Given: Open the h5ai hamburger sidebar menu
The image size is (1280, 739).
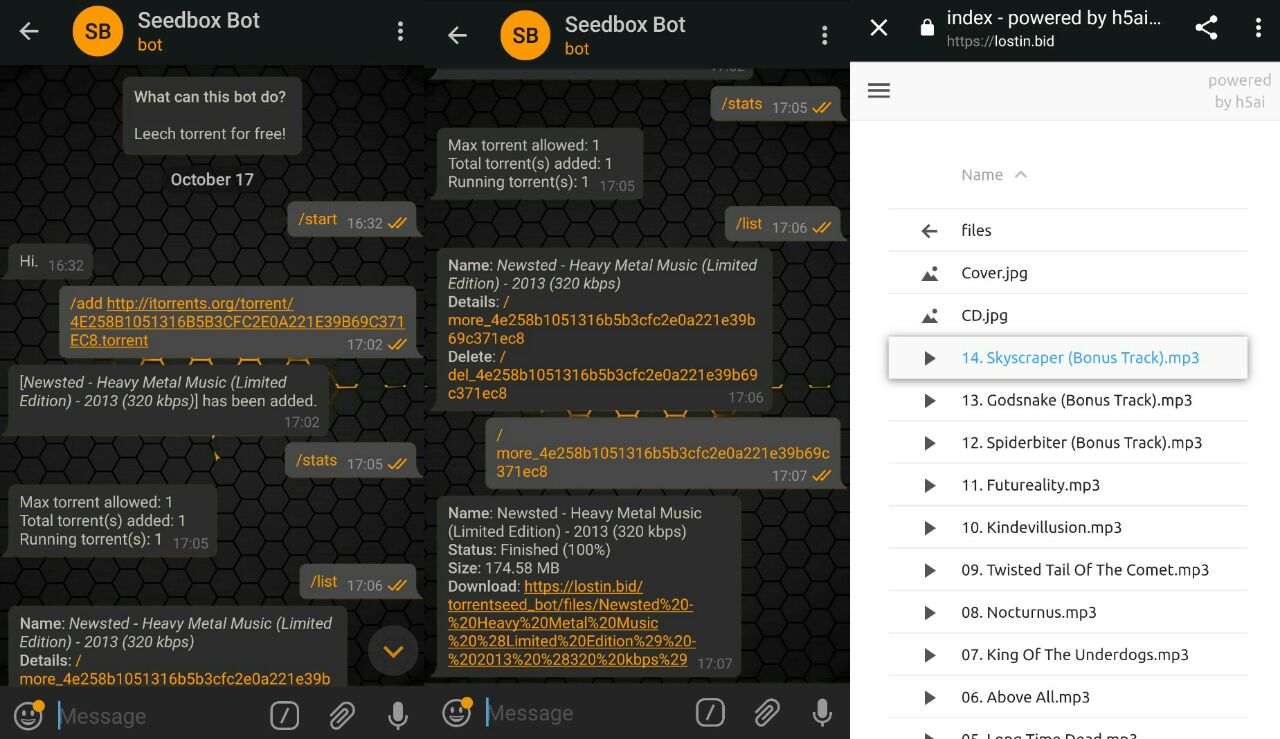Looking at the screenshot, I should click(x=879, y=91).
